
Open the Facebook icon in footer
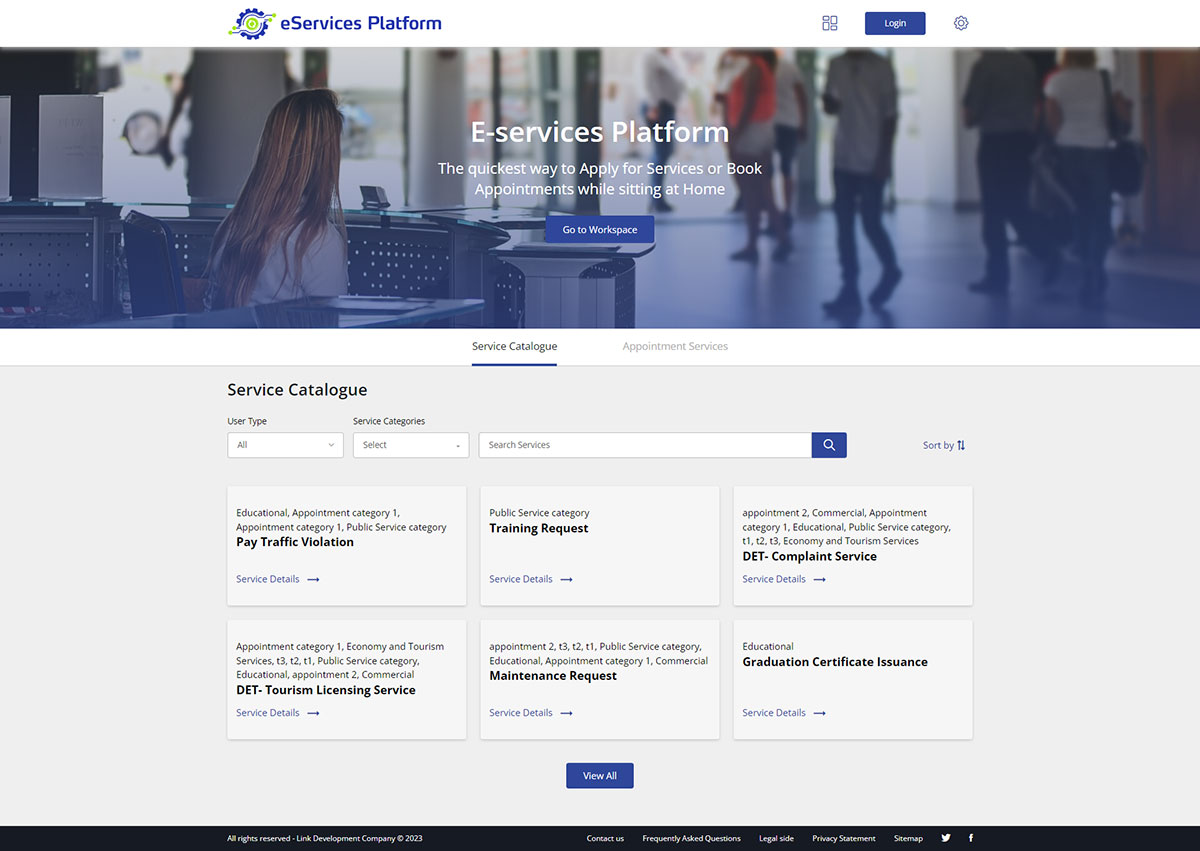[970, 838]
